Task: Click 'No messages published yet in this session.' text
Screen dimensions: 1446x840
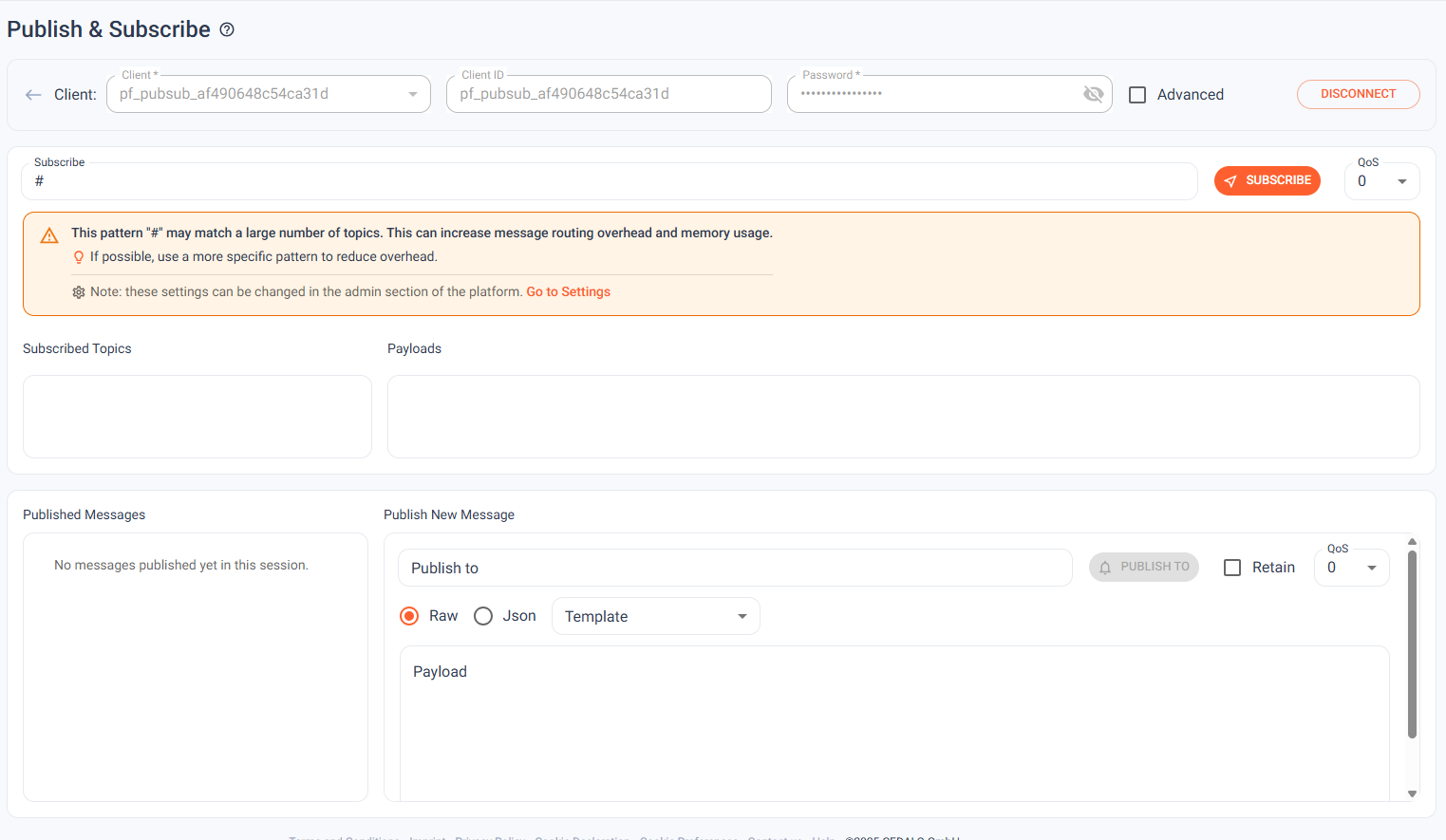Action: 181,565
